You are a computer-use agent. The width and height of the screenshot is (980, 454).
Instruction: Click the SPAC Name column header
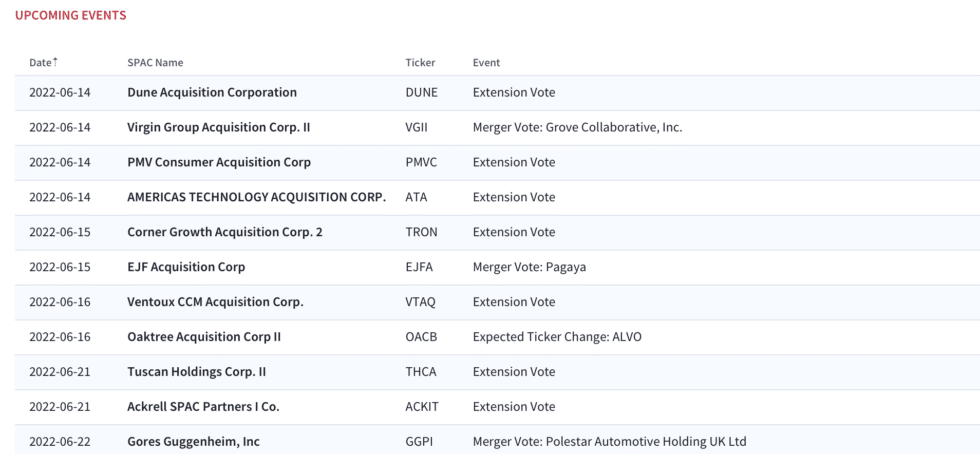coord(155,63)
